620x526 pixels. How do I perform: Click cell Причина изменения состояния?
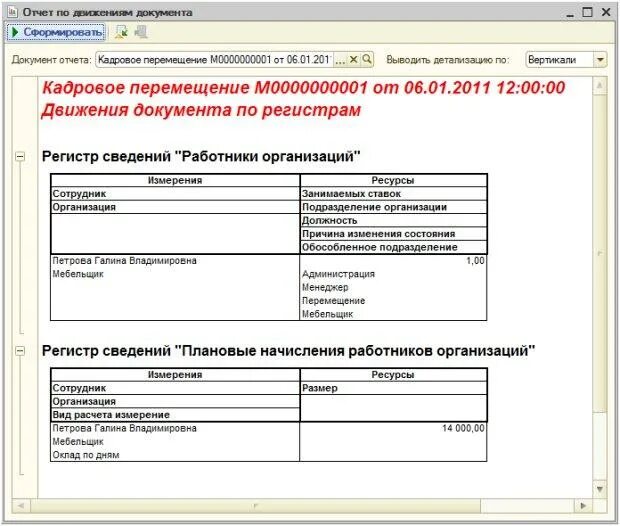393,234
